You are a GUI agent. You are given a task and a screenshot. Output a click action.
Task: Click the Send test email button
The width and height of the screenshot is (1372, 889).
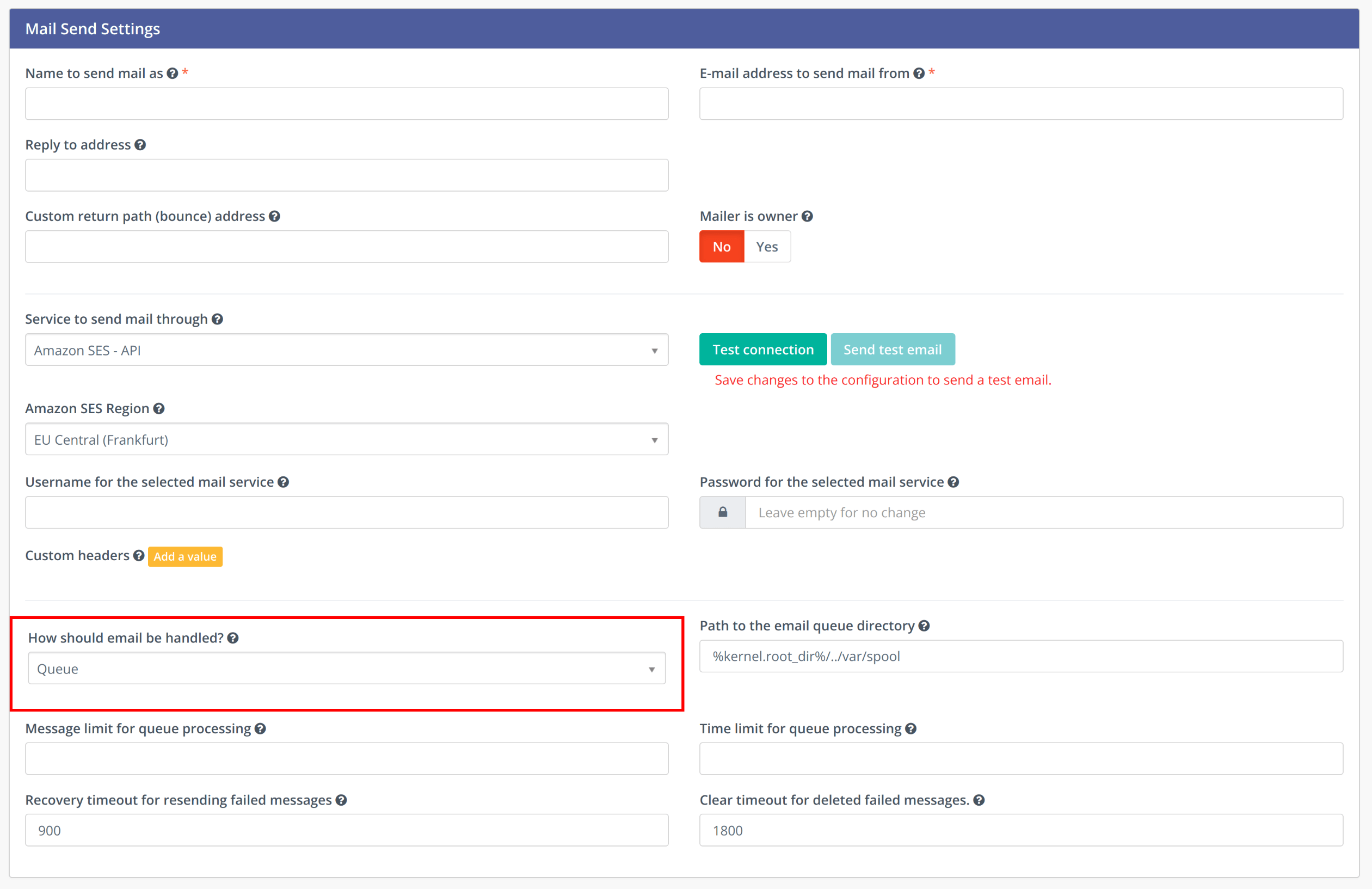tap(892, 350)
